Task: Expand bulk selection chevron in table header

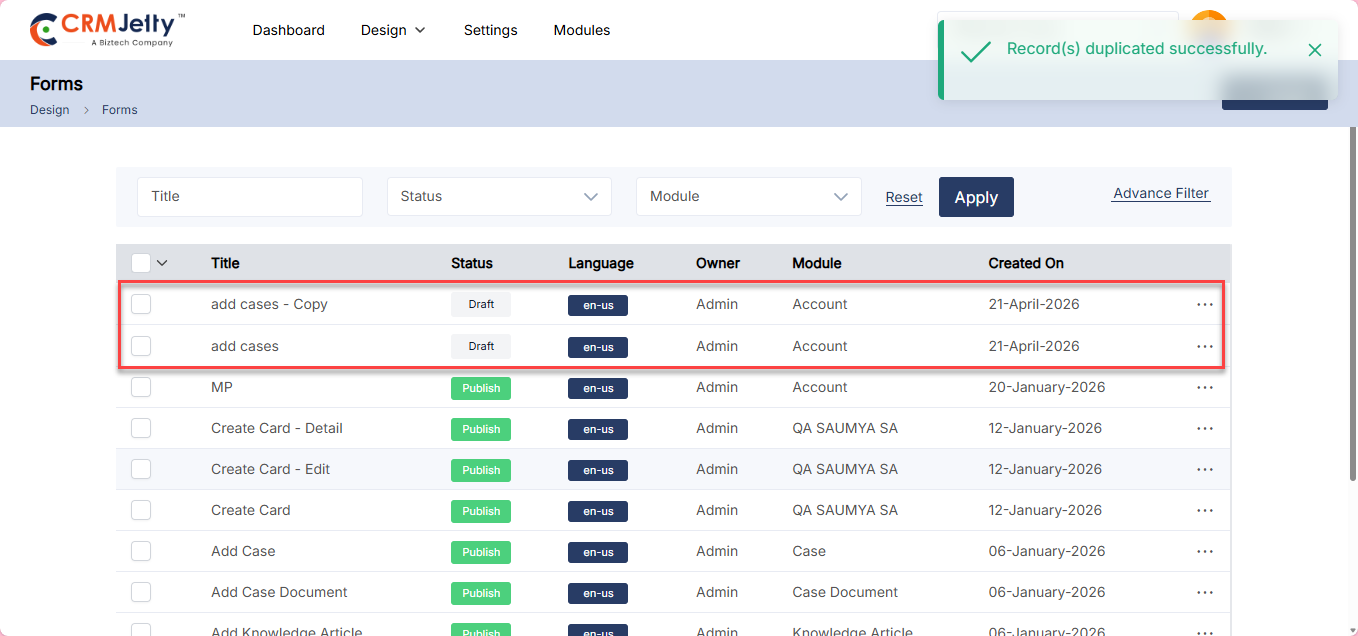Action: (162, 263)
